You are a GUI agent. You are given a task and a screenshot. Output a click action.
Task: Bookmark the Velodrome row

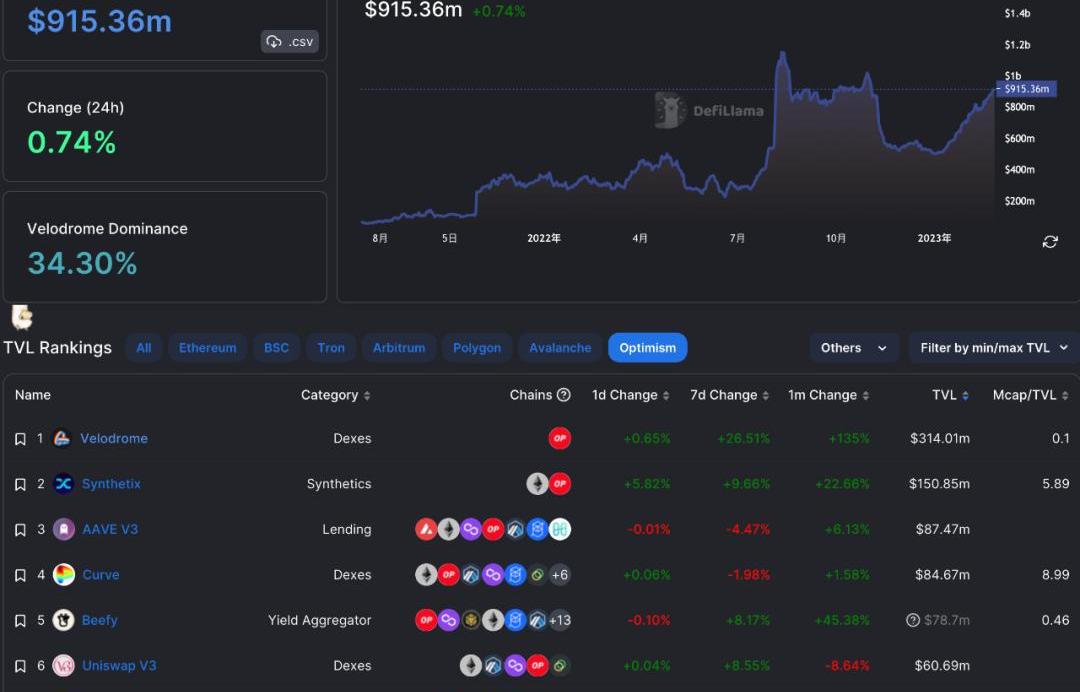(x=20, y=439)
